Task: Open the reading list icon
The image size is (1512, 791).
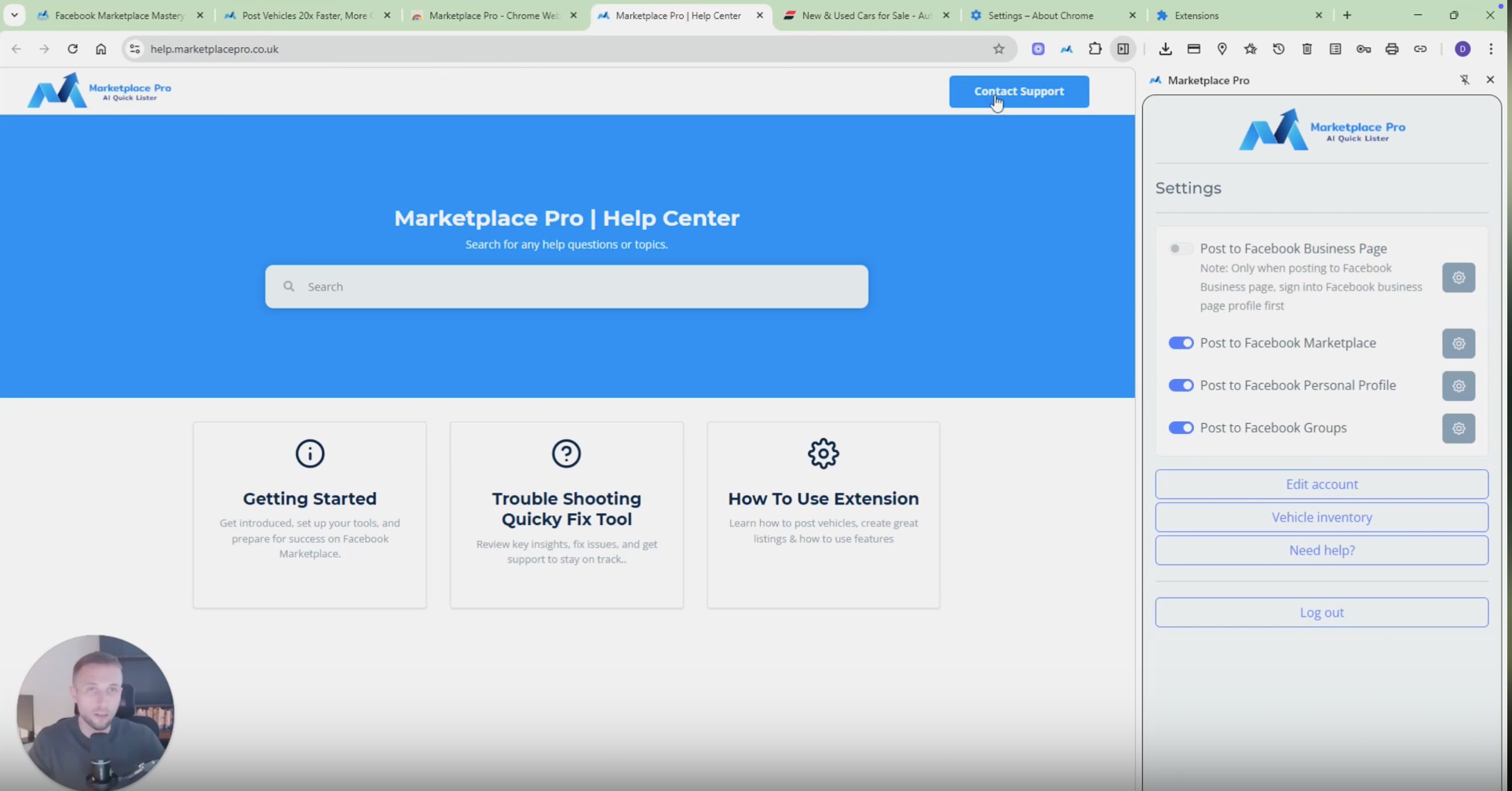Action: click(1335, 49)
